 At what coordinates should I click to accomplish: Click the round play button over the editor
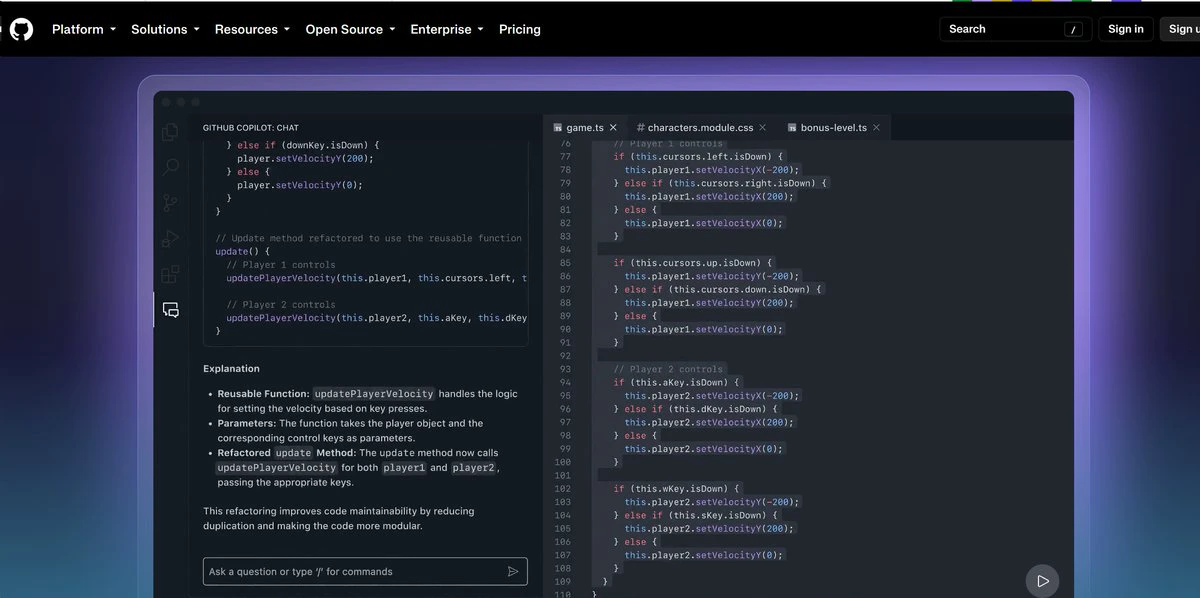(x=1042, y=580)
